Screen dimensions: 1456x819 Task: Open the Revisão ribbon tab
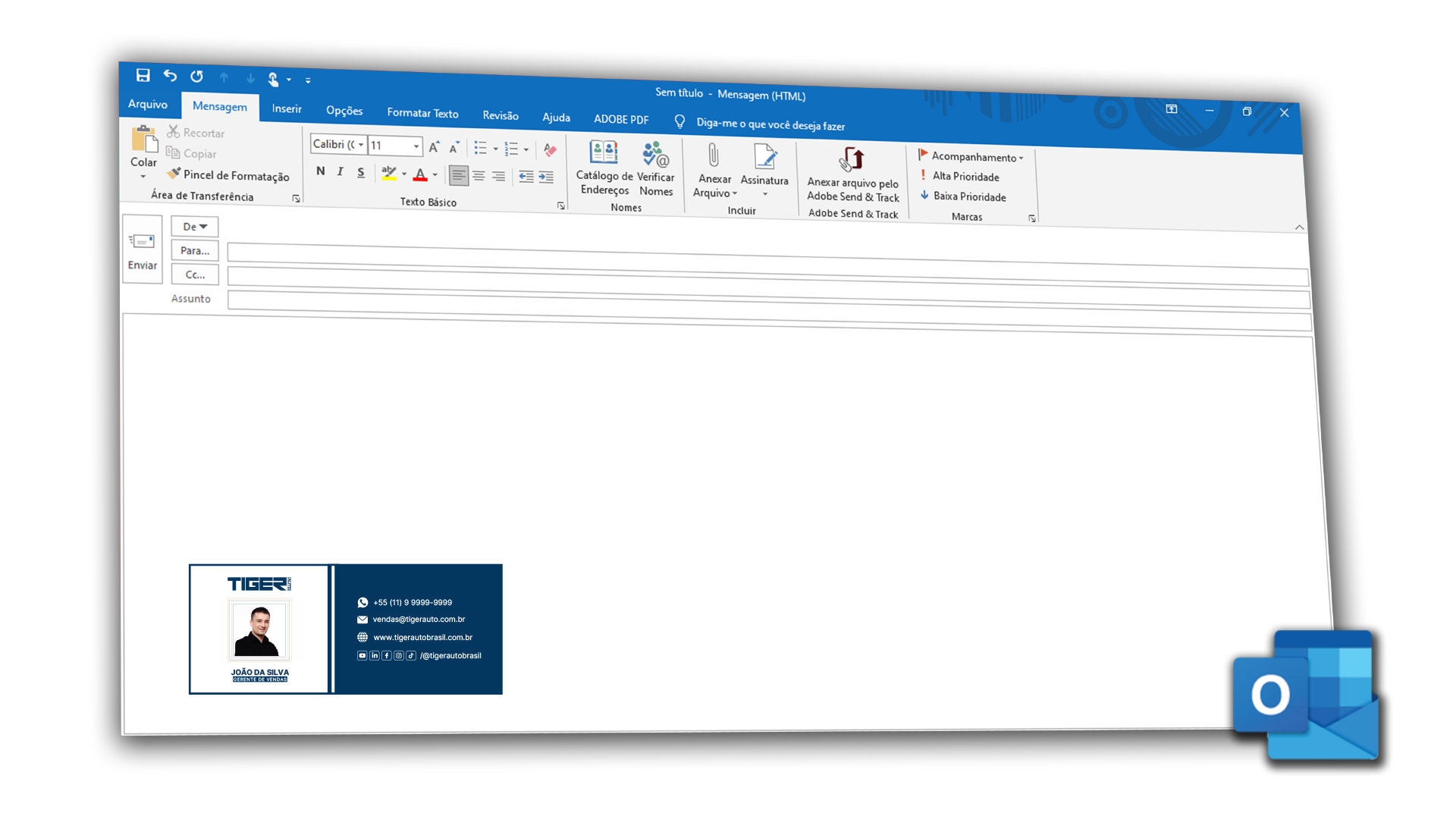500,115
